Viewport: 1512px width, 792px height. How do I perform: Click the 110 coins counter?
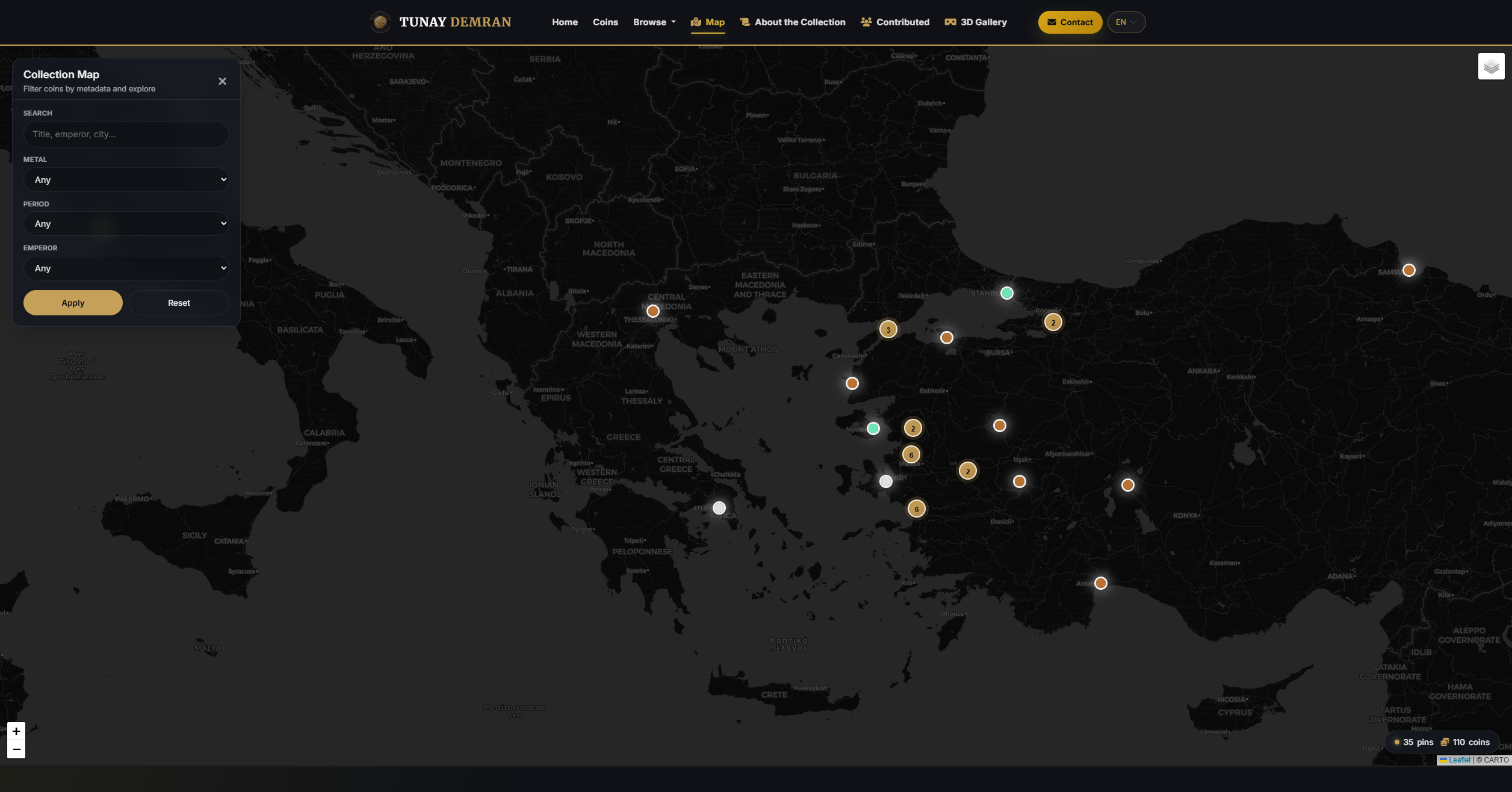tap(1464, 742)
